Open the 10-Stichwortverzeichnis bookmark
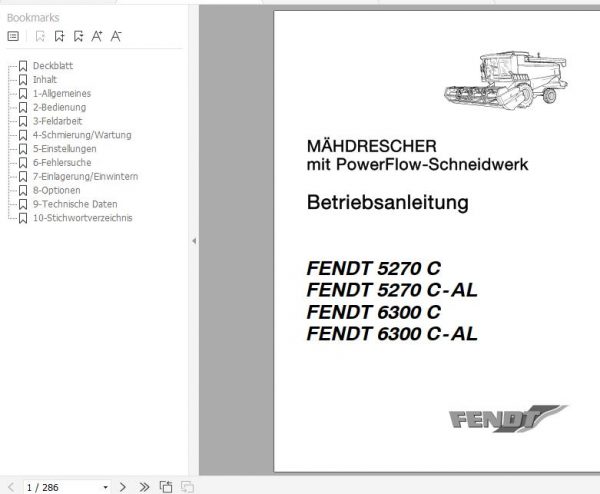600x494 pixels. (83, 218)
